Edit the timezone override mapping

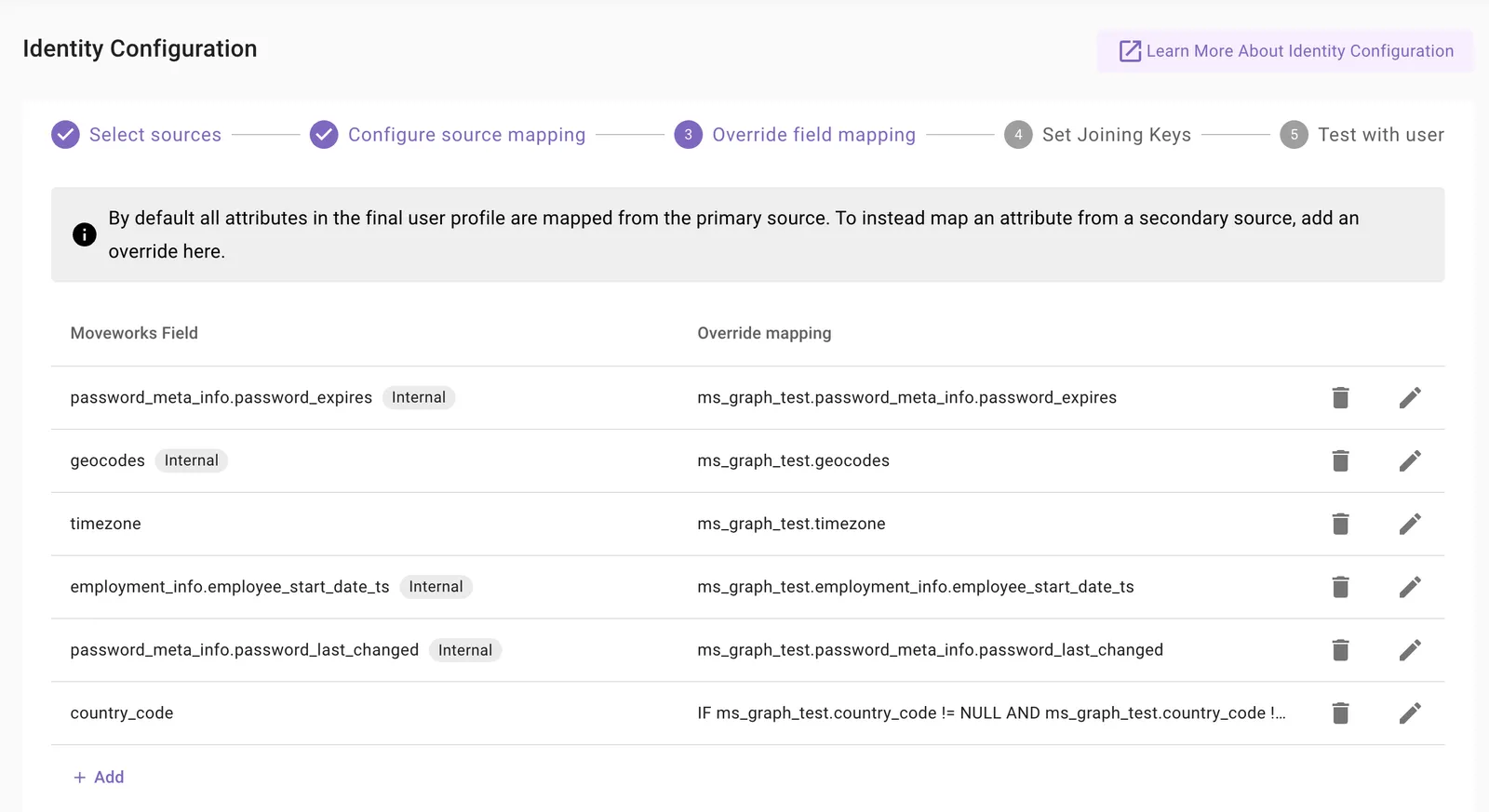[x=1410, y=525]
